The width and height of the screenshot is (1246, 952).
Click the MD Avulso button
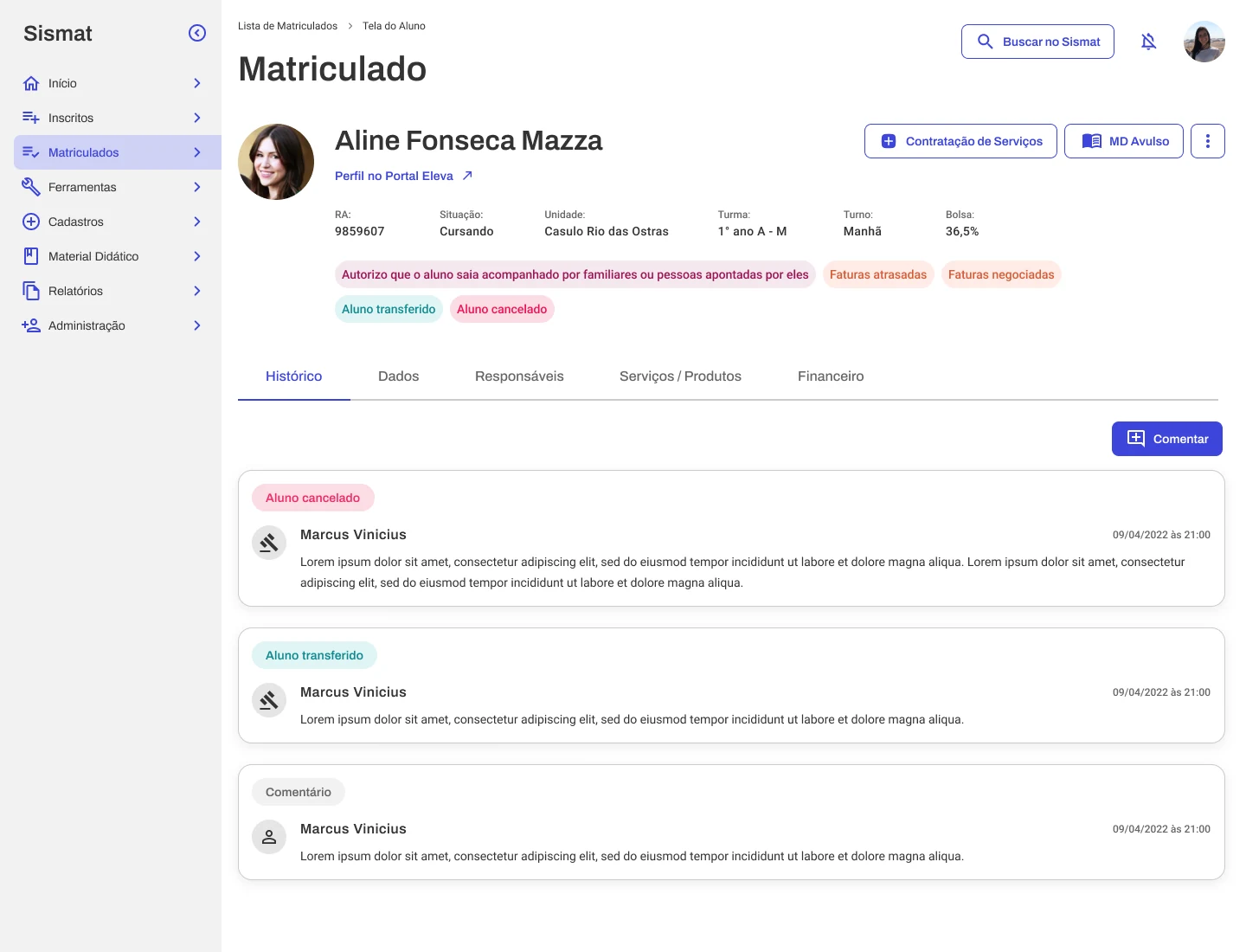tap(1124, 141)
